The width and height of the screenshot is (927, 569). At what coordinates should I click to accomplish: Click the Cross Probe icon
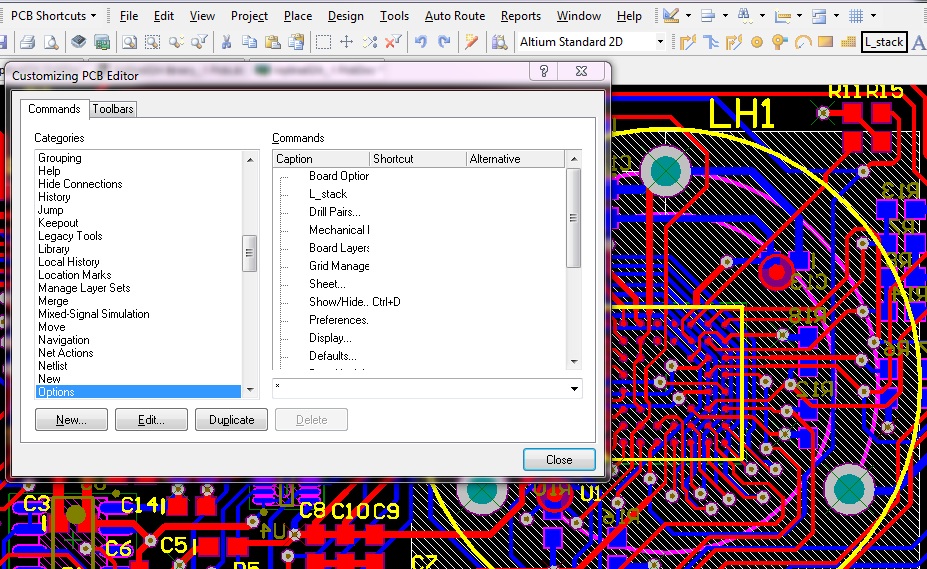click(471, 42)
